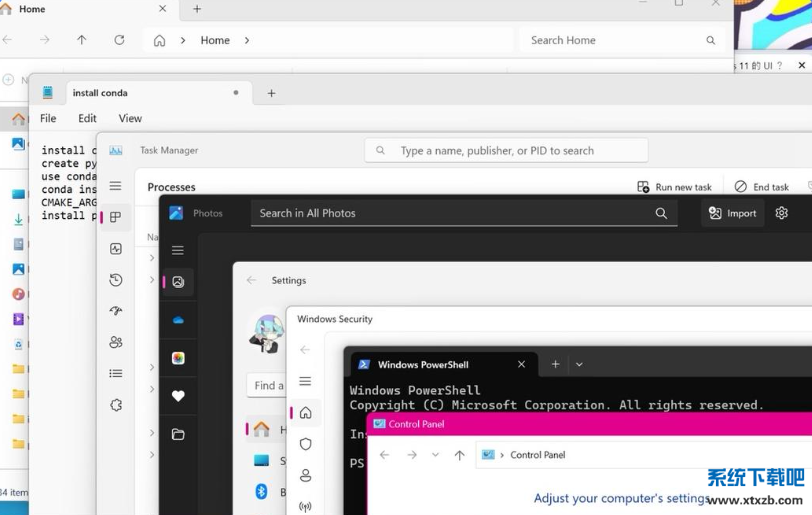Open Virus protection shield in Windows Security
The height and width of the screenshot is (515, 812).
pyautogui.click(x=306, y=444)
